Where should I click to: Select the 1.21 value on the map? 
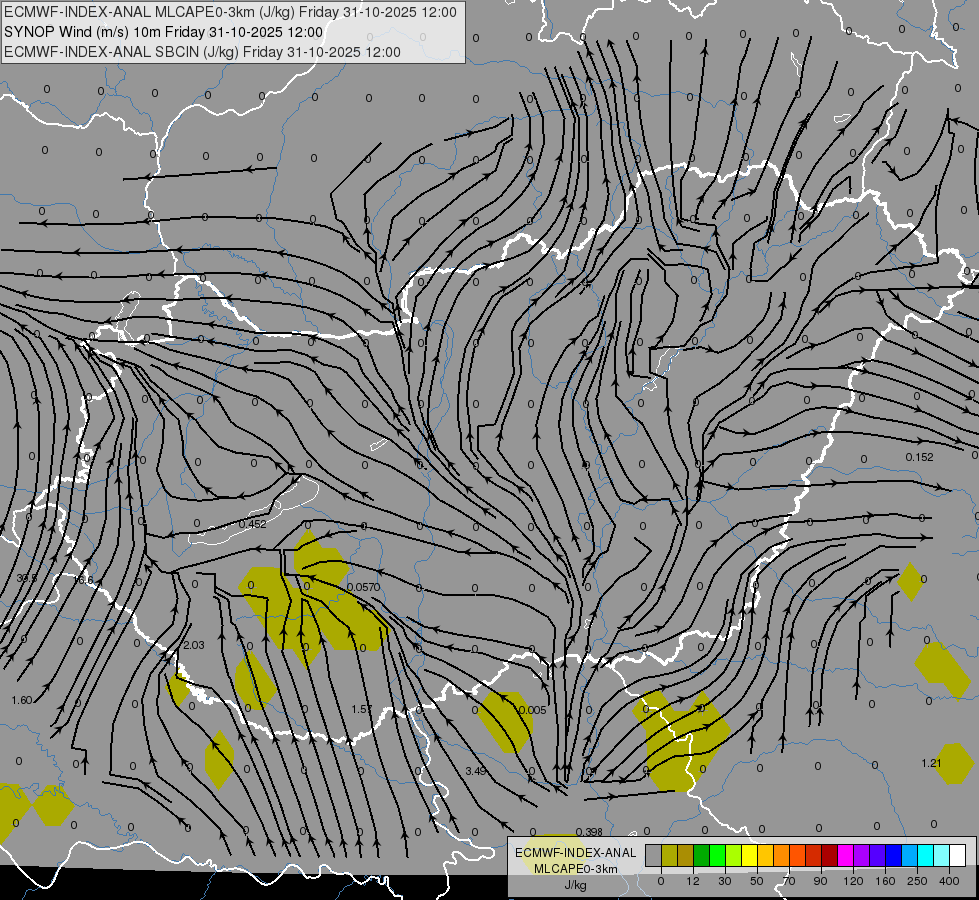(x=931, y=763)
